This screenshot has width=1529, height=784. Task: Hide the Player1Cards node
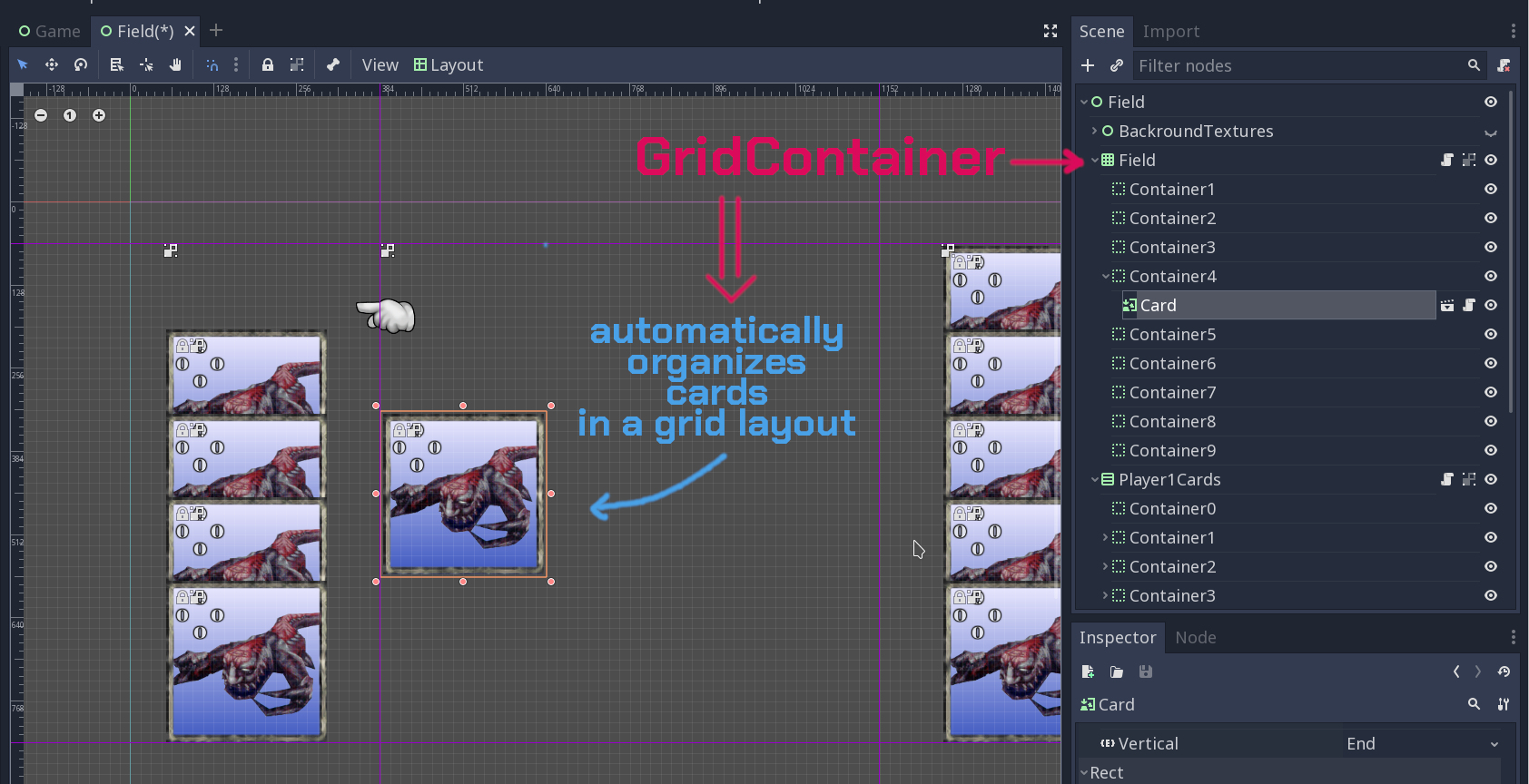(x=1491, y=480)
